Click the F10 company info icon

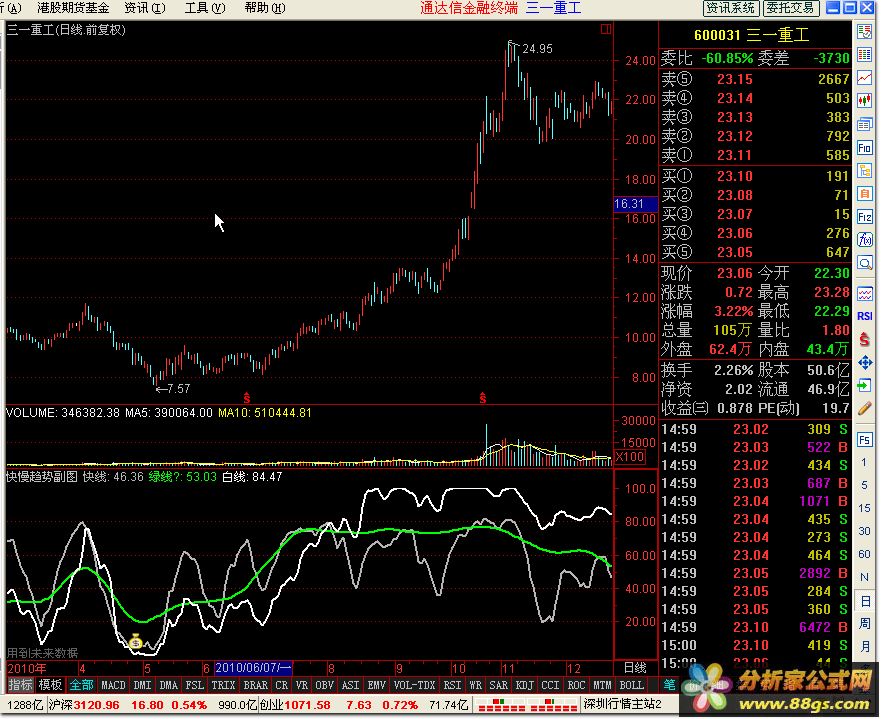[865, 148]
